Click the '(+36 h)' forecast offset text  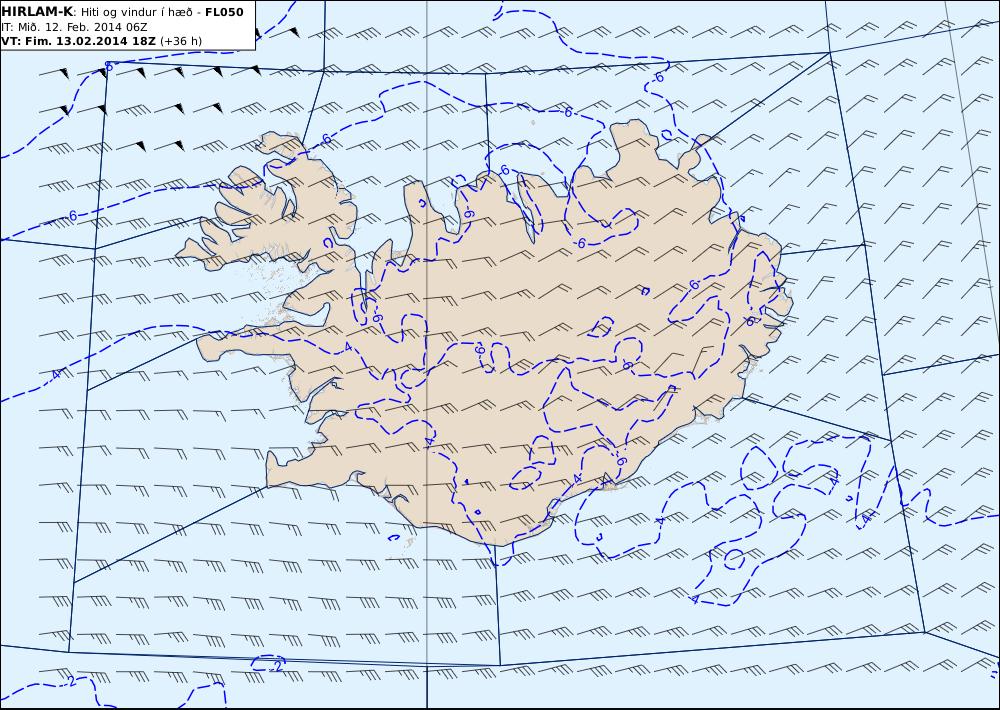pos(180,41)
